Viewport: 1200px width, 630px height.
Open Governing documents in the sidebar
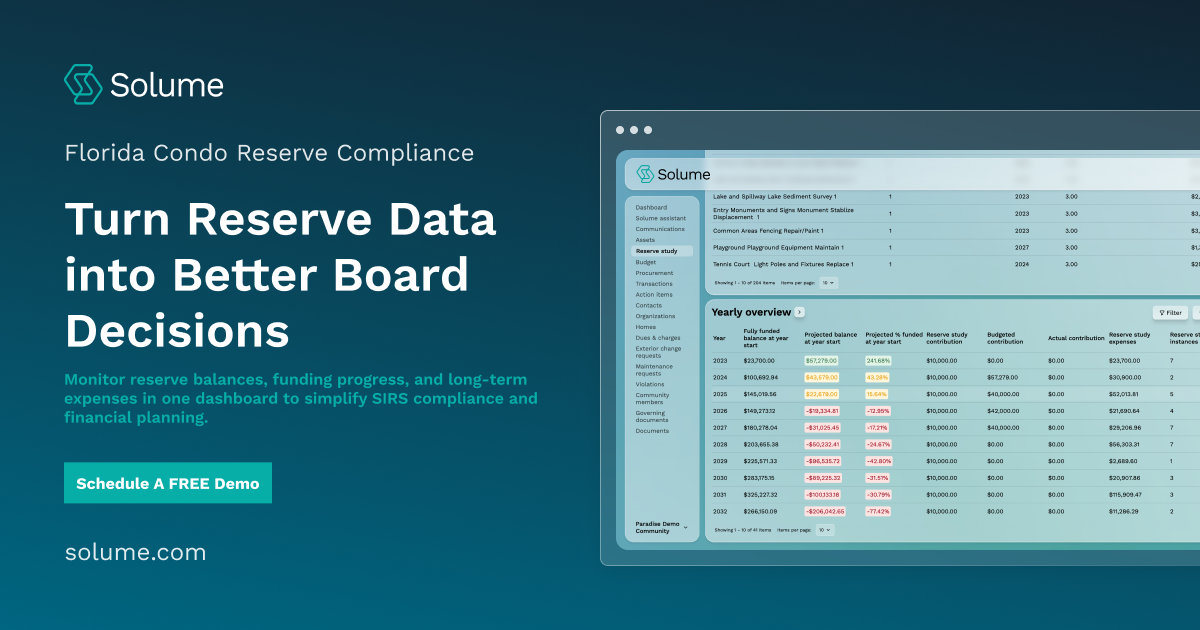(654, 416)
